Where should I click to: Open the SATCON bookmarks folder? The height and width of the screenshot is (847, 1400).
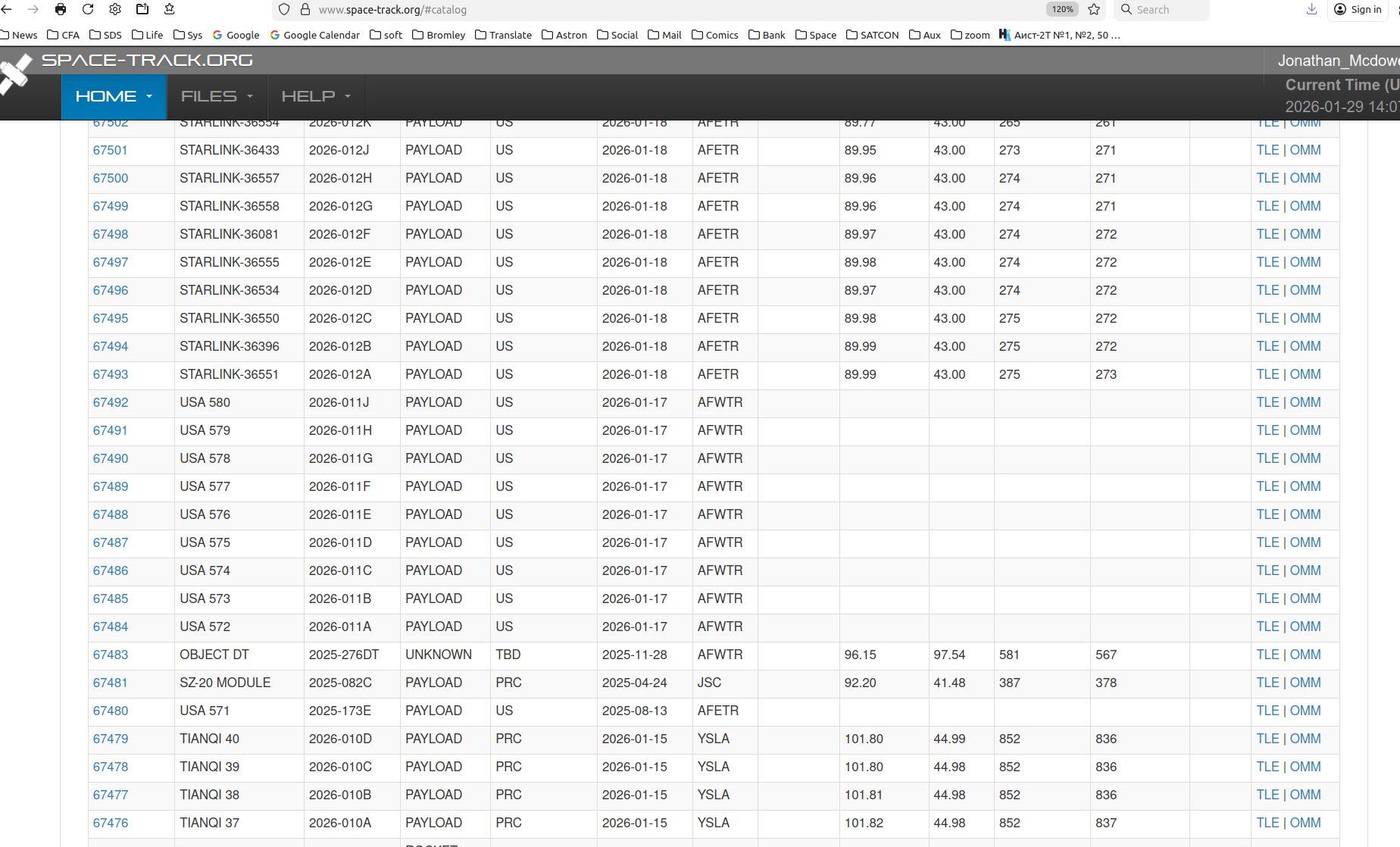(x=872, y=35)
